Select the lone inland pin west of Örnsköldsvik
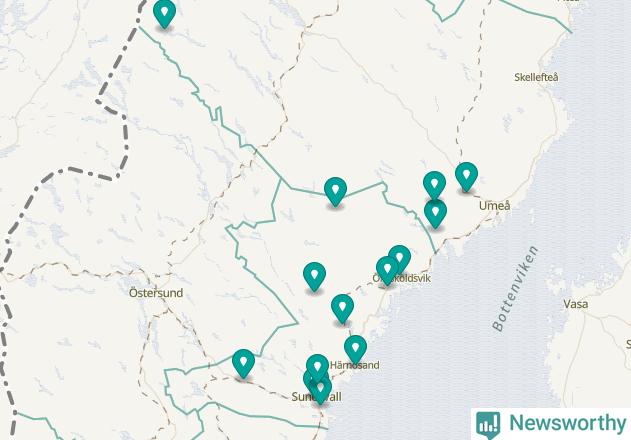Image resolution: width=631 pixels, height=440 pixels. [x=314, y=276]
